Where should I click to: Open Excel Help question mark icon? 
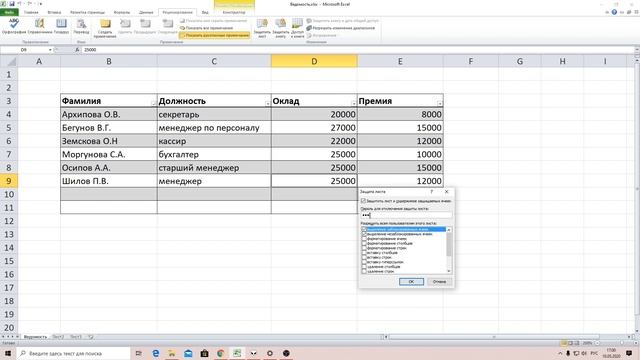click(x=614, y=12)
